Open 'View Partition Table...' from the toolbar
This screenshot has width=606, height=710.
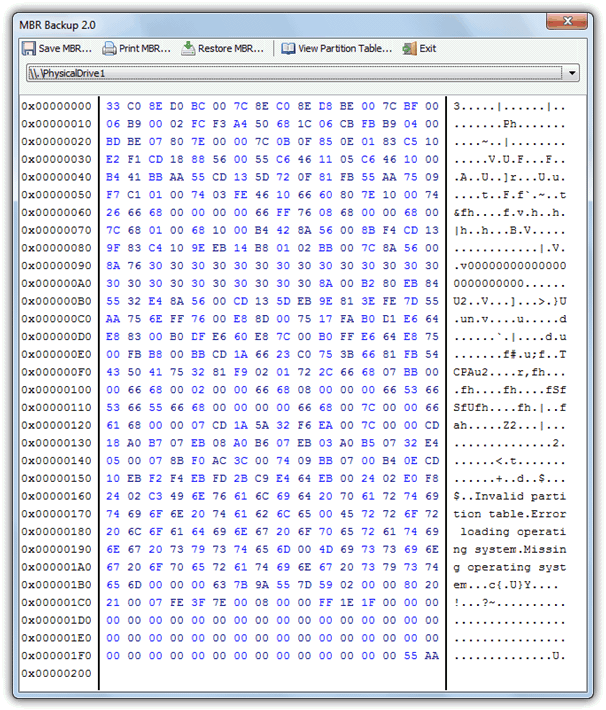coord(345,48)
